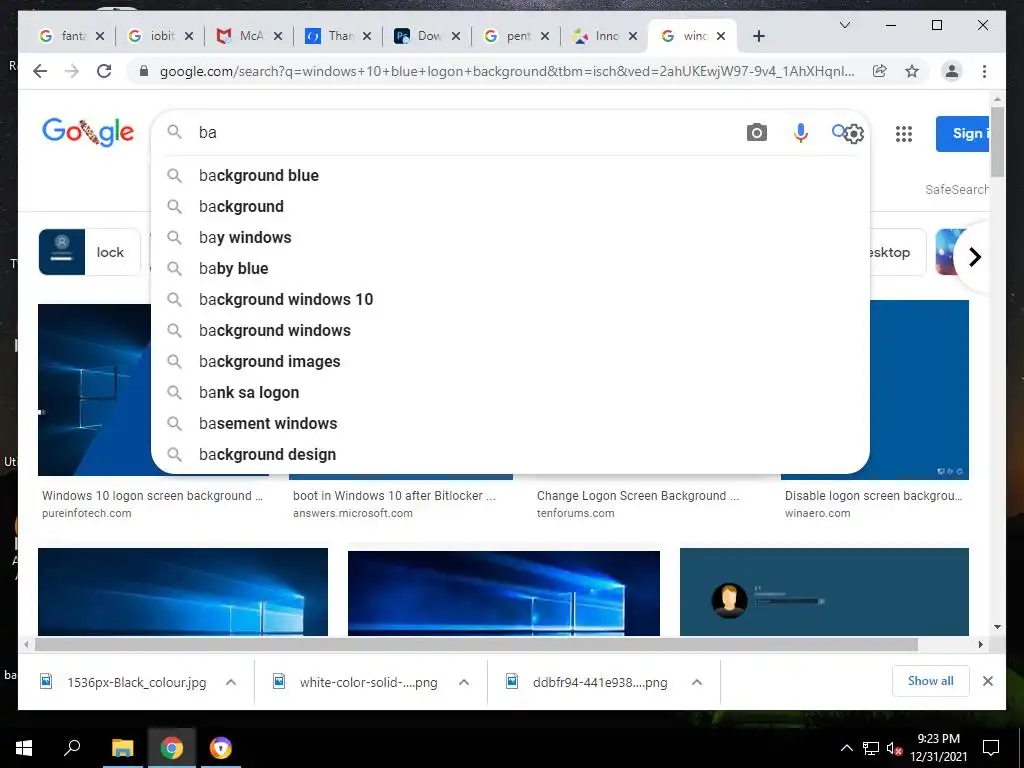Screen dimensions: 1024x768
Task: Click the horizontal page scrollbar
Action: pyautogui.click(x=476, y=645)
